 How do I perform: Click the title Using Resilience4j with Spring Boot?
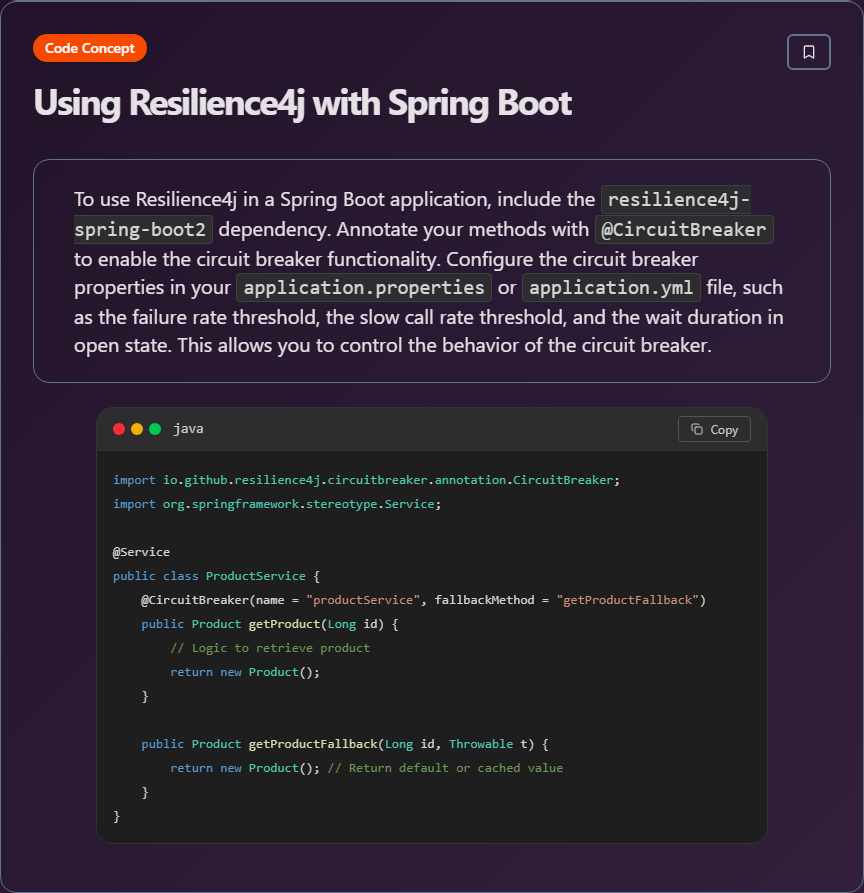click(x=302, y=103)
